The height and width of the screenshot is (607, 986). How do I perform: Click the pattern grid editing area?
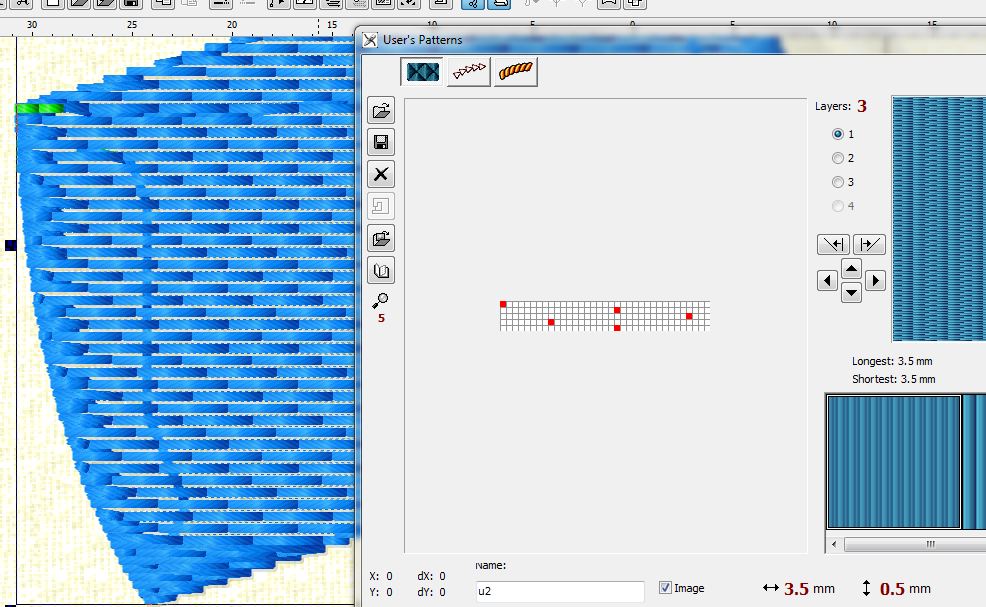[605, 316]
